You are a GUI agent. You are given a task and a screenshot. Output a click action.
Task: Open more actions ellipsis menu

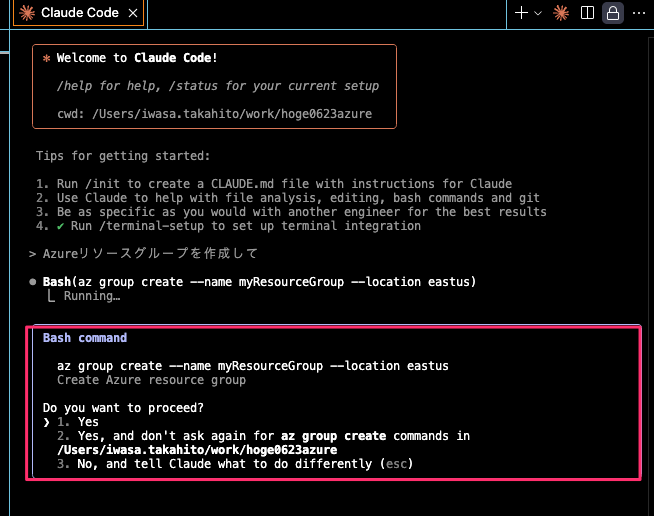[639, 13]
